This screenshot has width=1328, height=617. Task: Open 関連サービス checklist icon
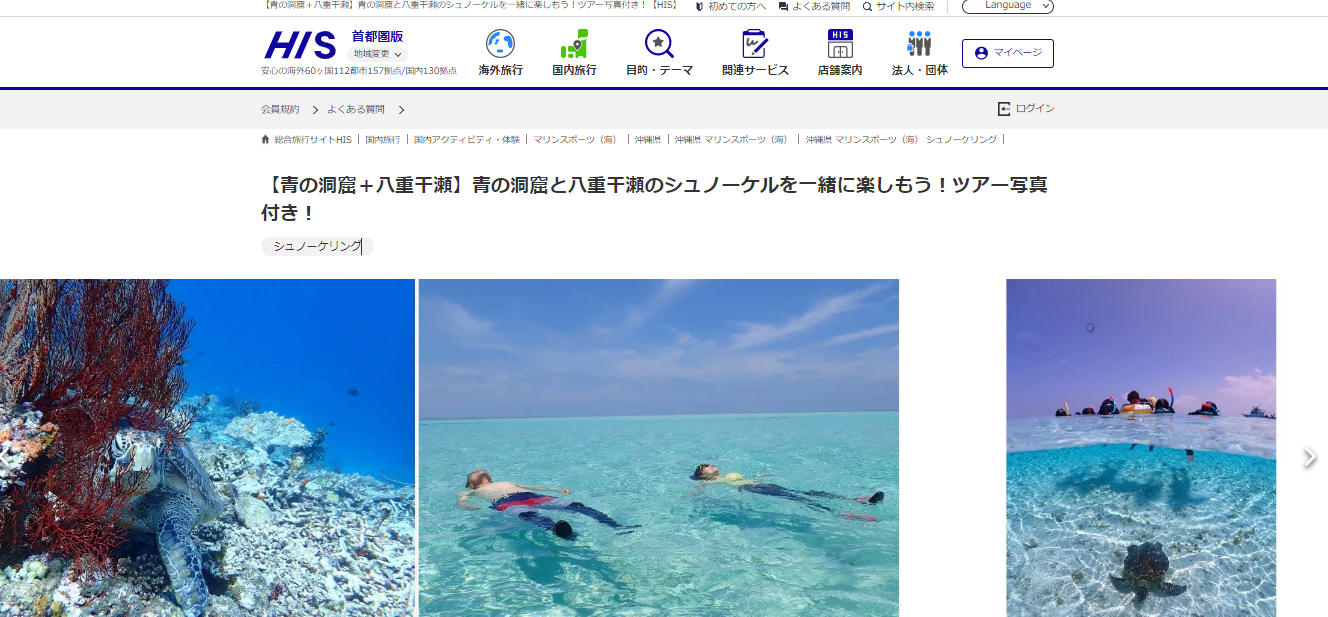pos(755,45)
